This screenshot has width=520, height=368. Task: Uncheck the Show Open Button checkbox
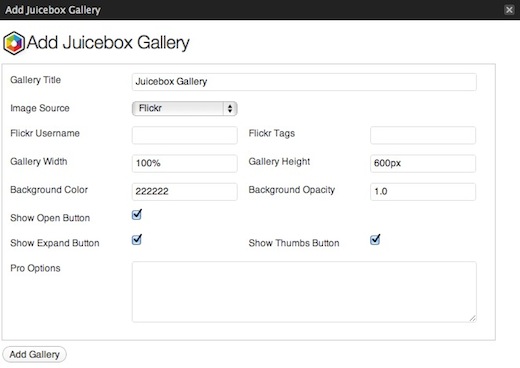[x=137, y=214]
